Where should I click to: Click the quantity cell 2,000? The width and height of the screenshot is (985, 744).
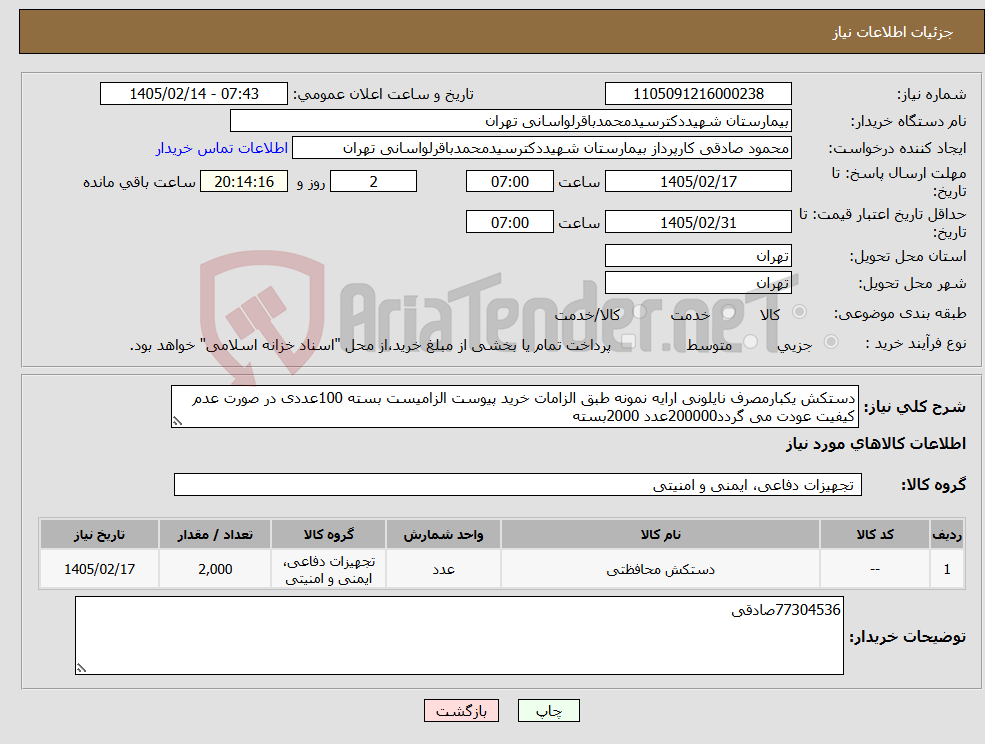(215, 569)
